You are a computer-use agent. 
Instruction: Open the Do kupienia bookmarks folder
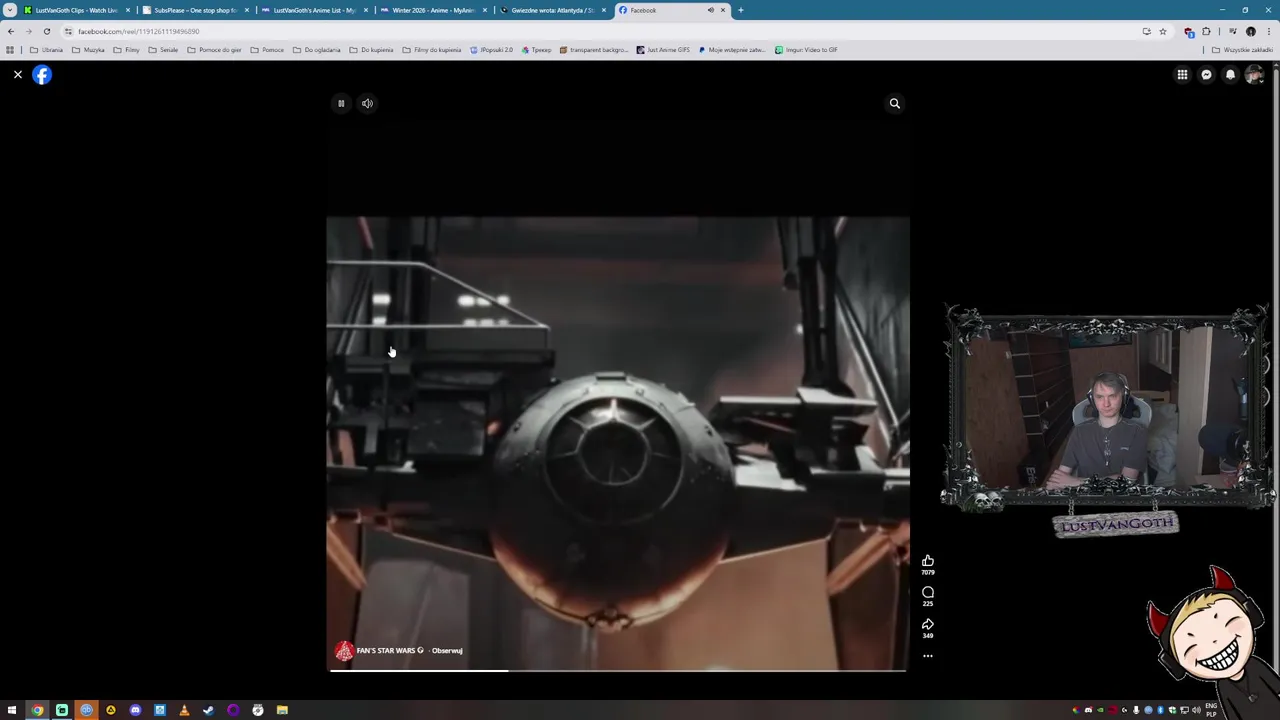point(371,50)
